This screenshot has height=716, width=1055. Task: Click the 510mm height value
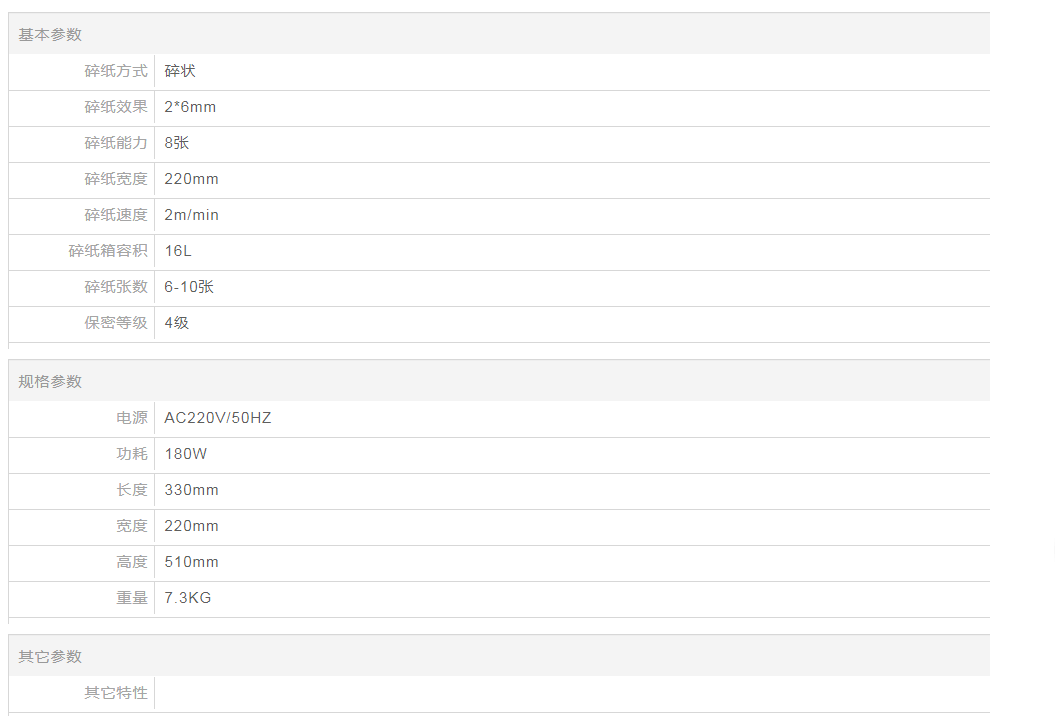coord(191,562)
